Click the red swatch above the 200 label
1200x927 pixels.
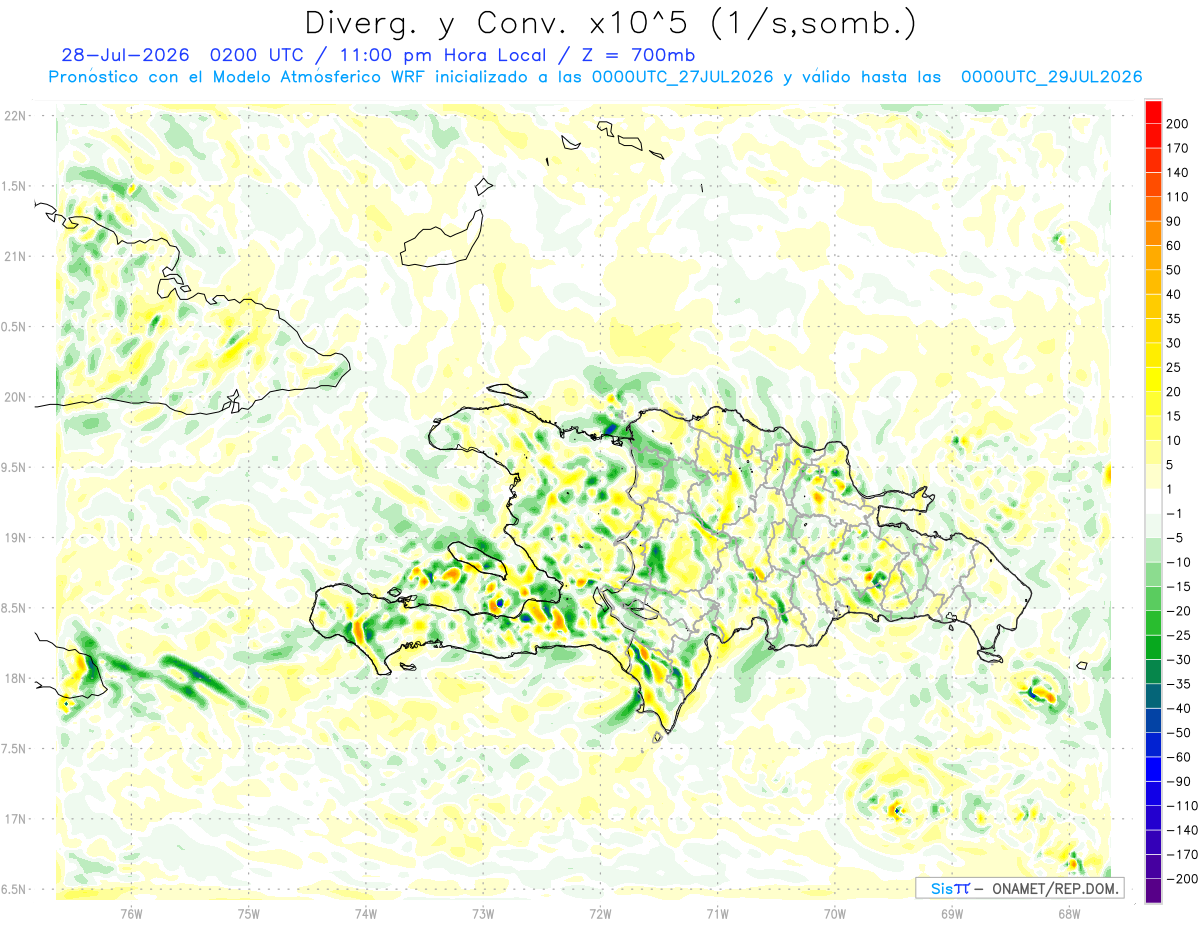(1153, 111)
